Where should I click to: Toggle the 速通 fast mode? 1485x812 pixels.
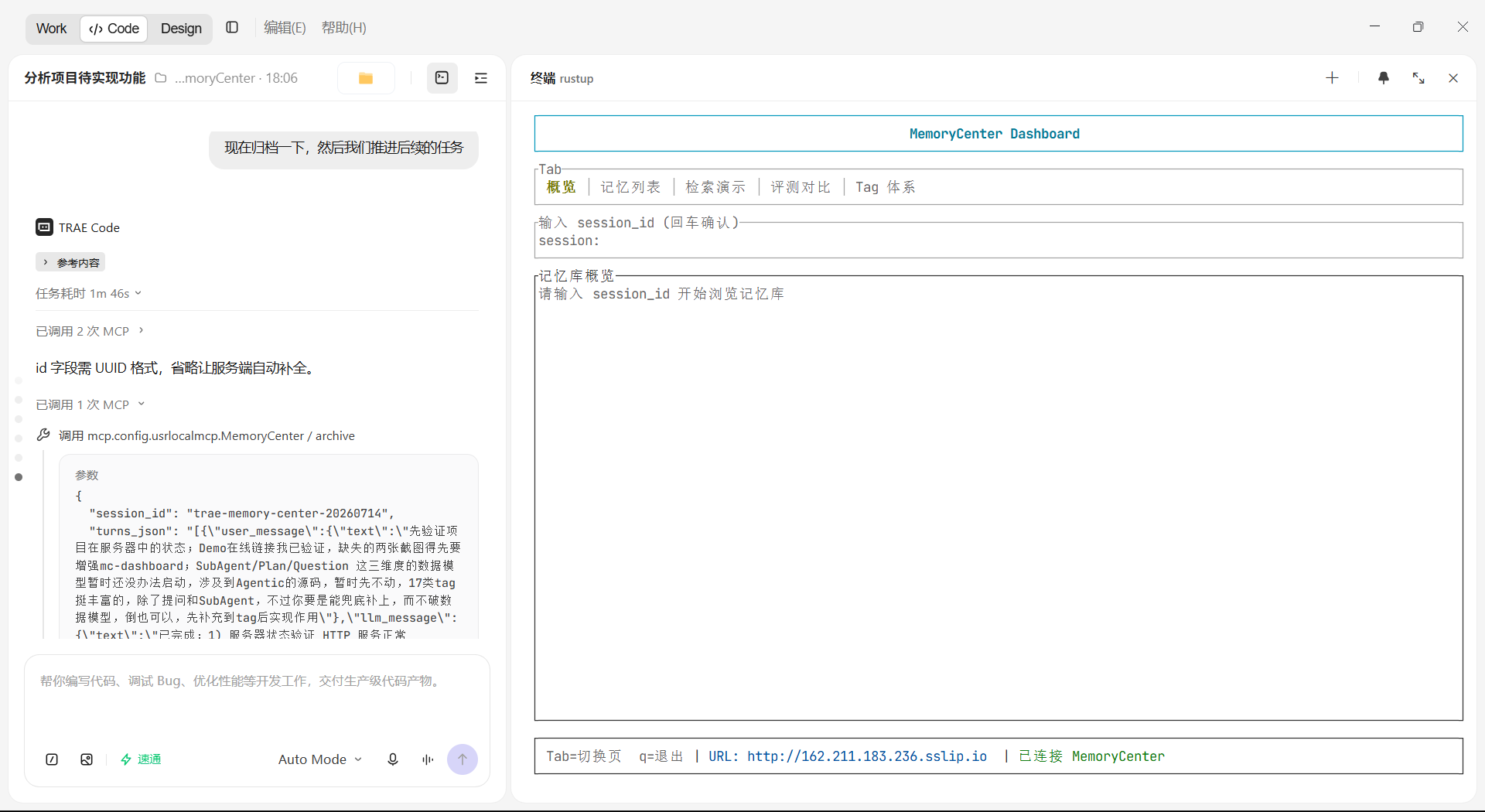coord(141,759)
